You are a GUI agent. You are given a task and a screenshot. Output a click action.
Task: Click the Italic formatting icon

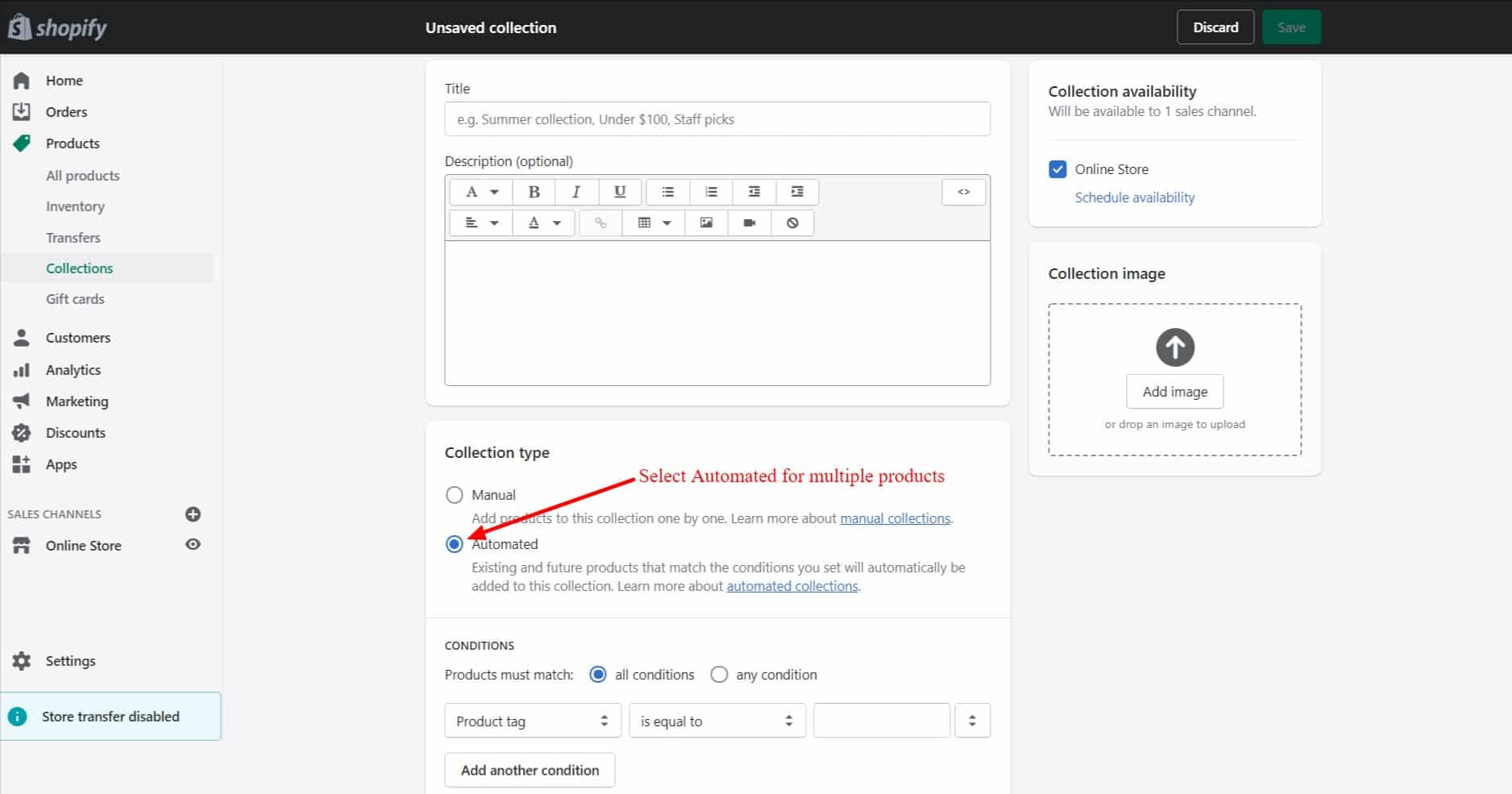pyautogui.click(x=576, y=192)
